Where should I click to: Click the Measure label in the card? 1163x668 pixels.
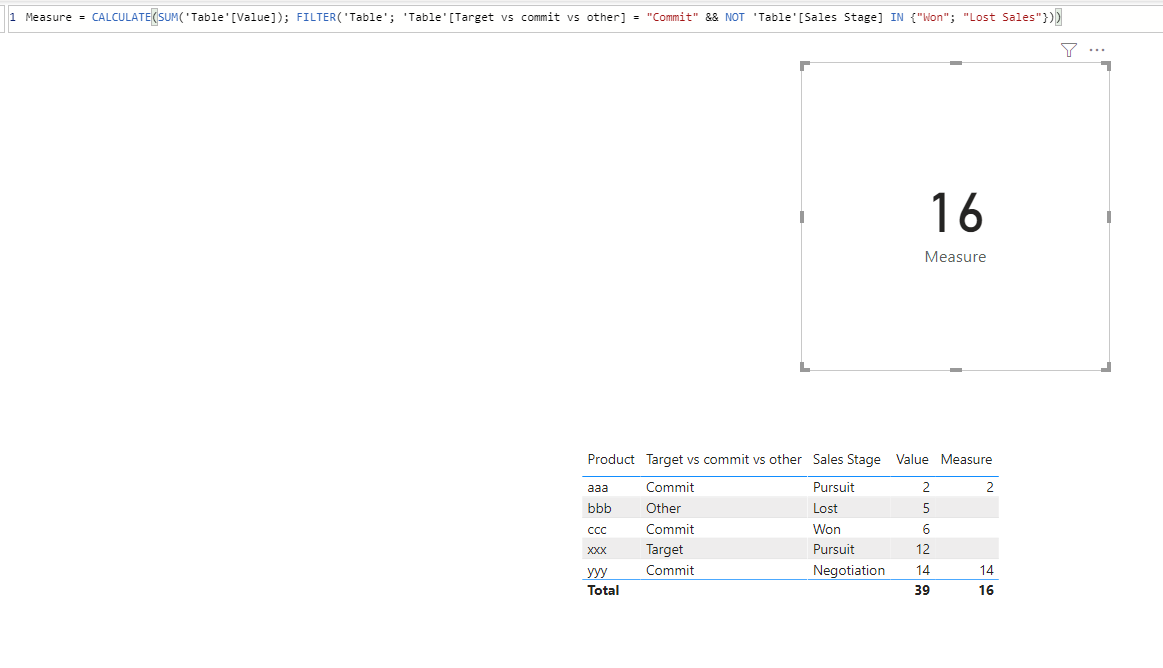(955, 257)
